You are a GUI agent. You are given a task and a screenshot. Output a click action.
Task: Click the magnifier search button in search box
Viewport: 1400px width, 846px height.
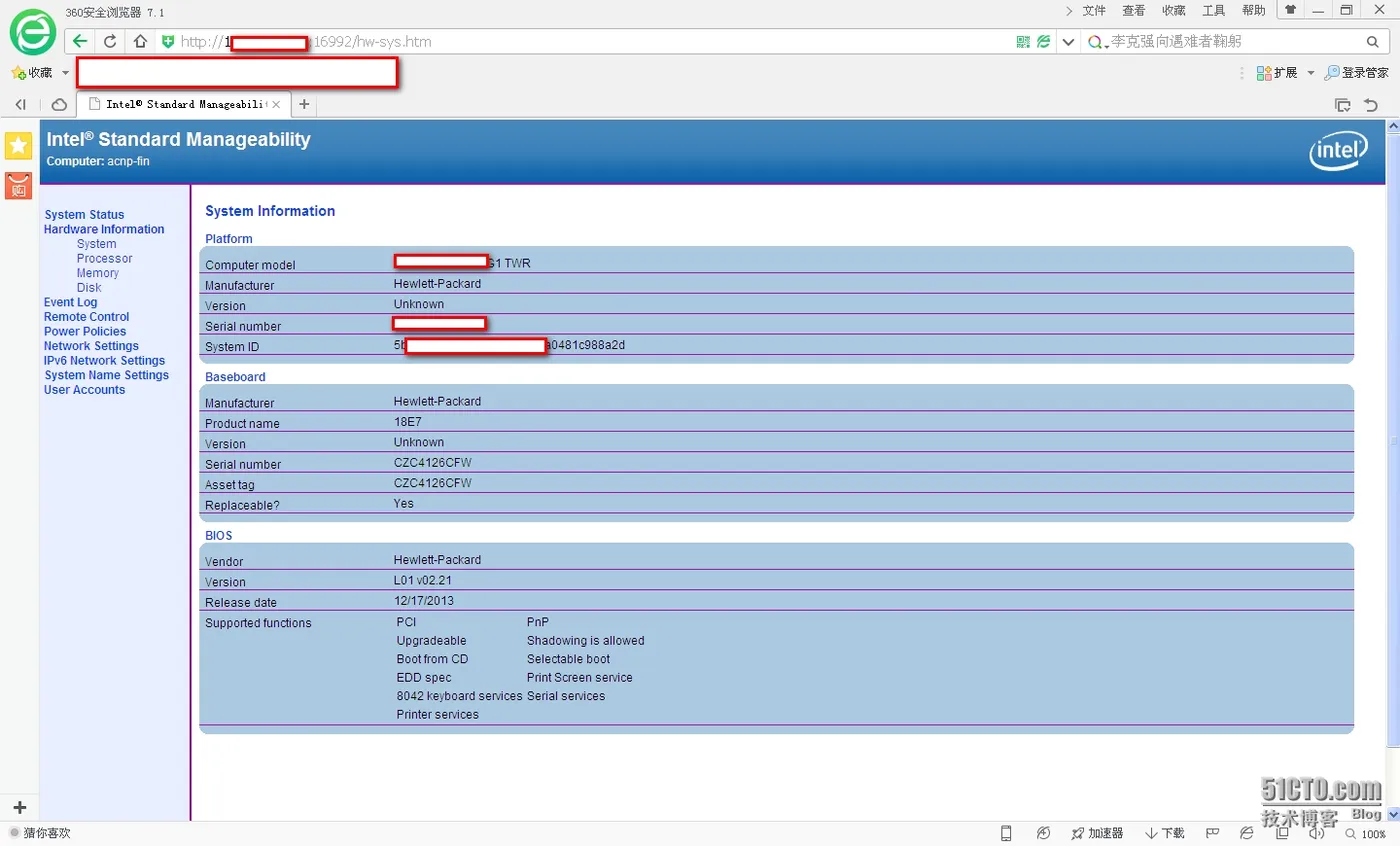tap(1372, 42)
